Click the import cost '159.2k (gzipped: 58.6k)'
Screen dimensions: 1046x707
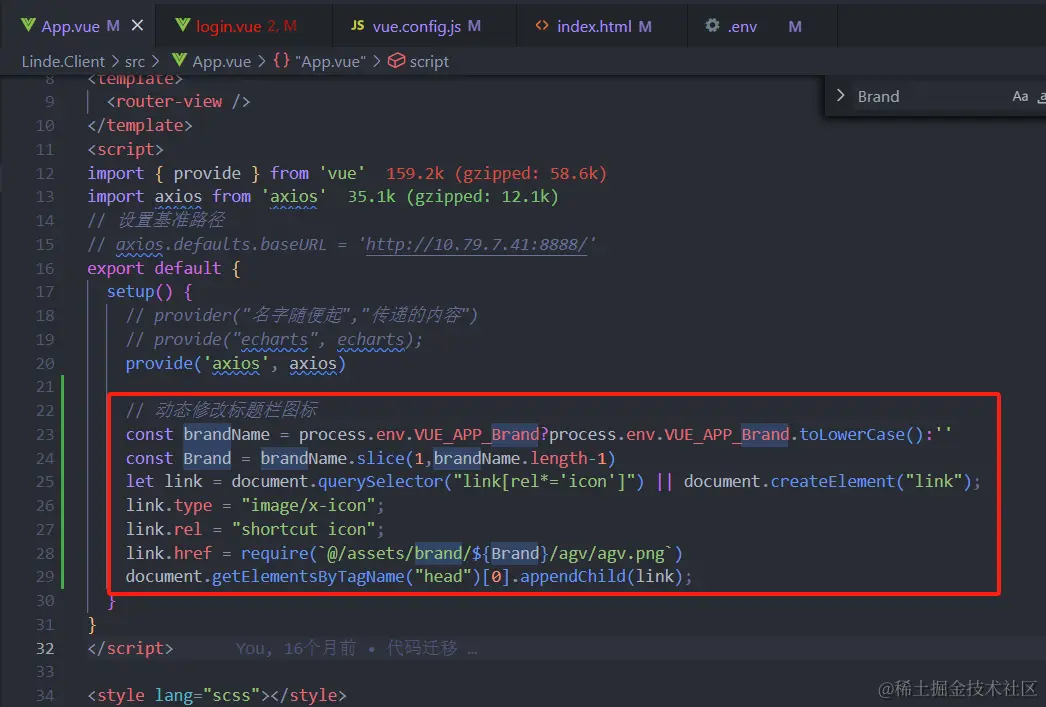pyautogui.click(x=496, y=173)
